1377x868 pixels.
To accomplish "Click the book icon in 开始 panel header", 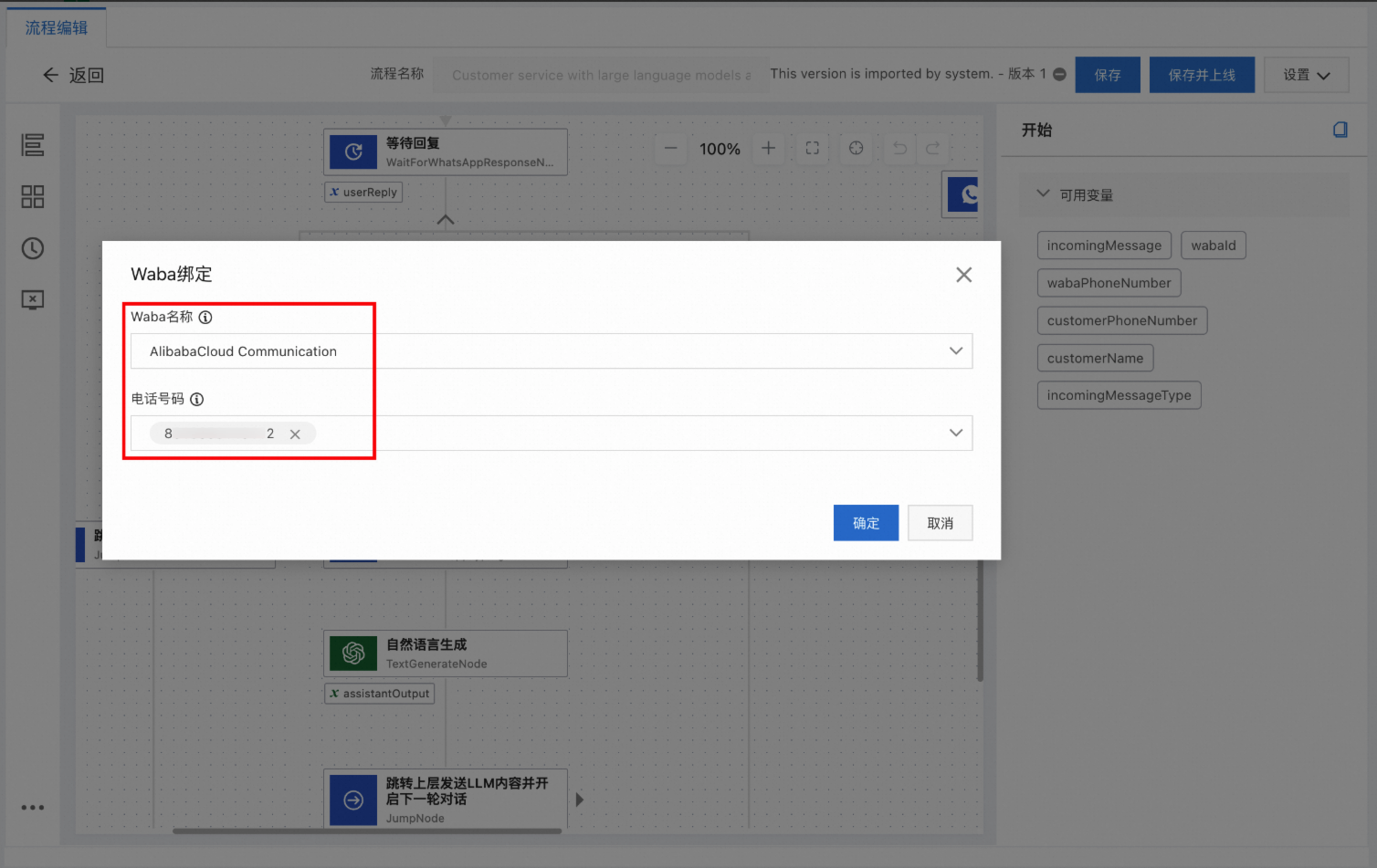I will [1340, 130].
